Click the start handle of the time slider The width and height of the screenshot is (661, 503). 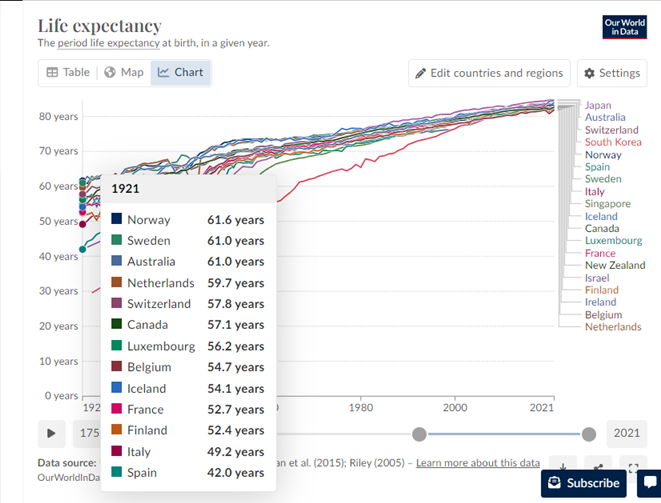(419, 433)
